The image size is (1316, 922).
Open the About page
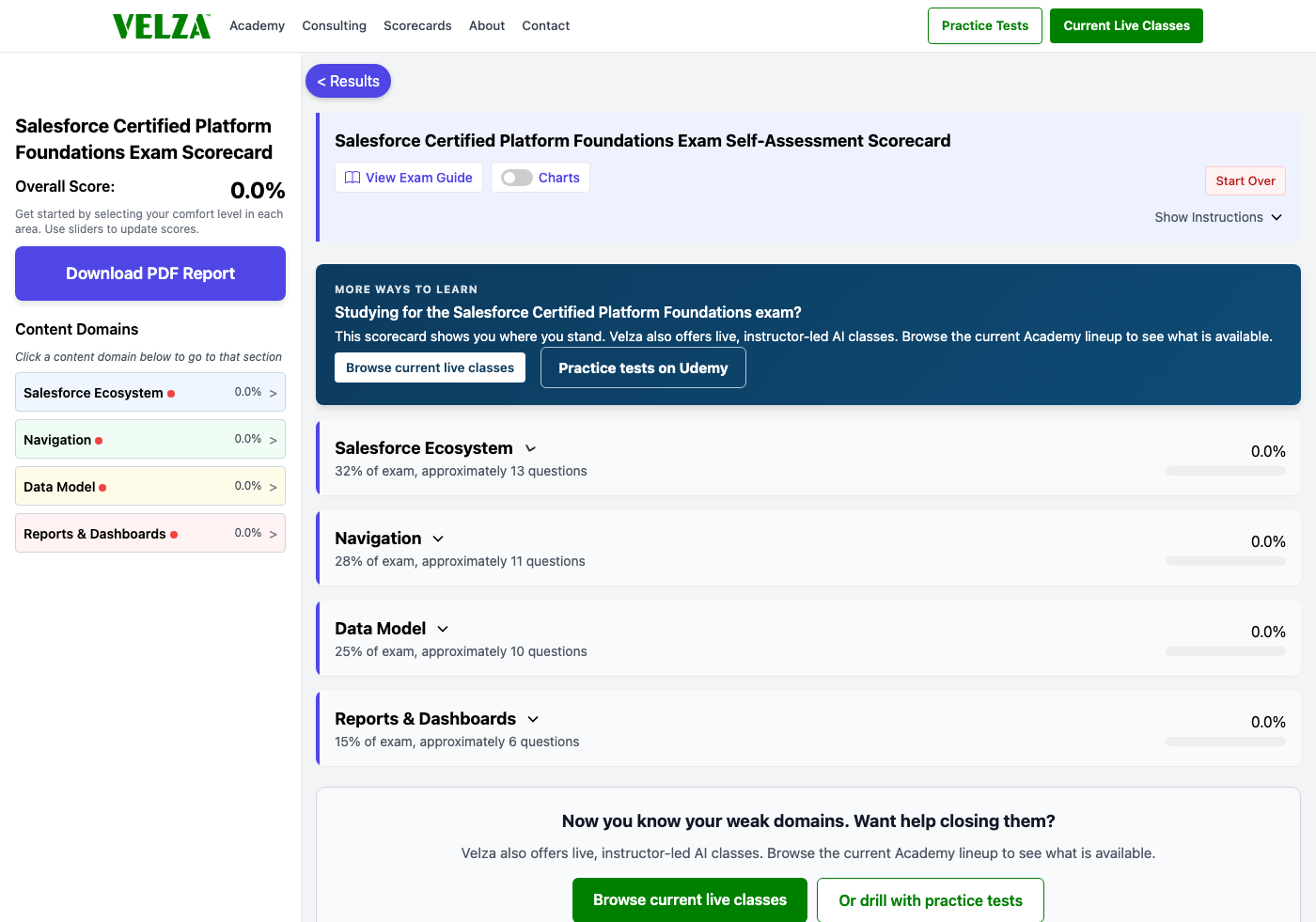487,25
